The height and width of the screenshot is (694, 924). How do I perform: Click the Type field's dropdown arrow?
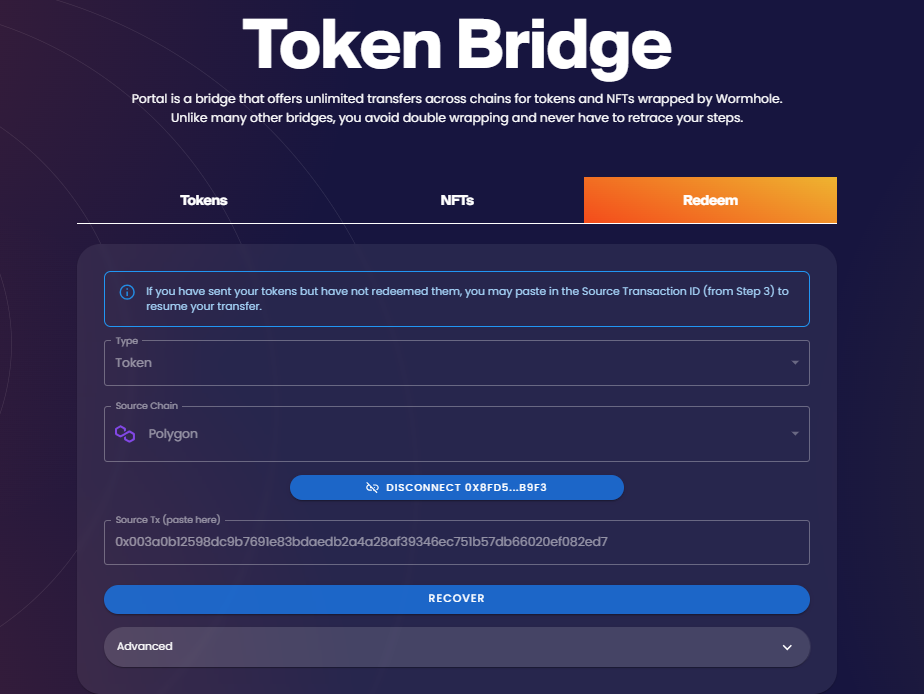pos(795,363)
